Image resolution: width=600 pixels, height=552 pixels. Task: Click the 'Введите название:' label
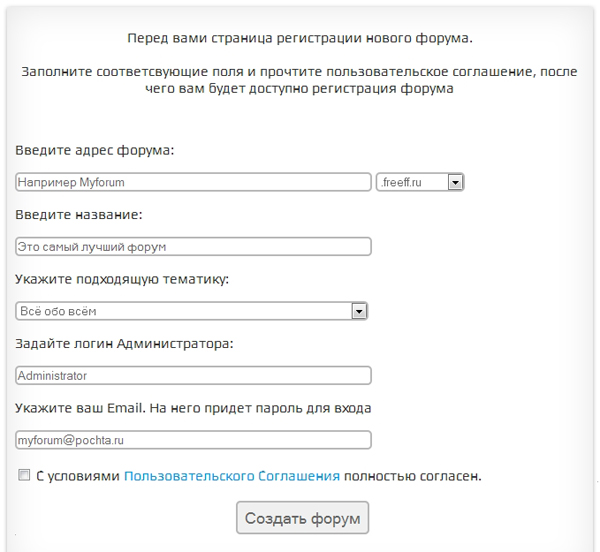click(x=79, y=215)
